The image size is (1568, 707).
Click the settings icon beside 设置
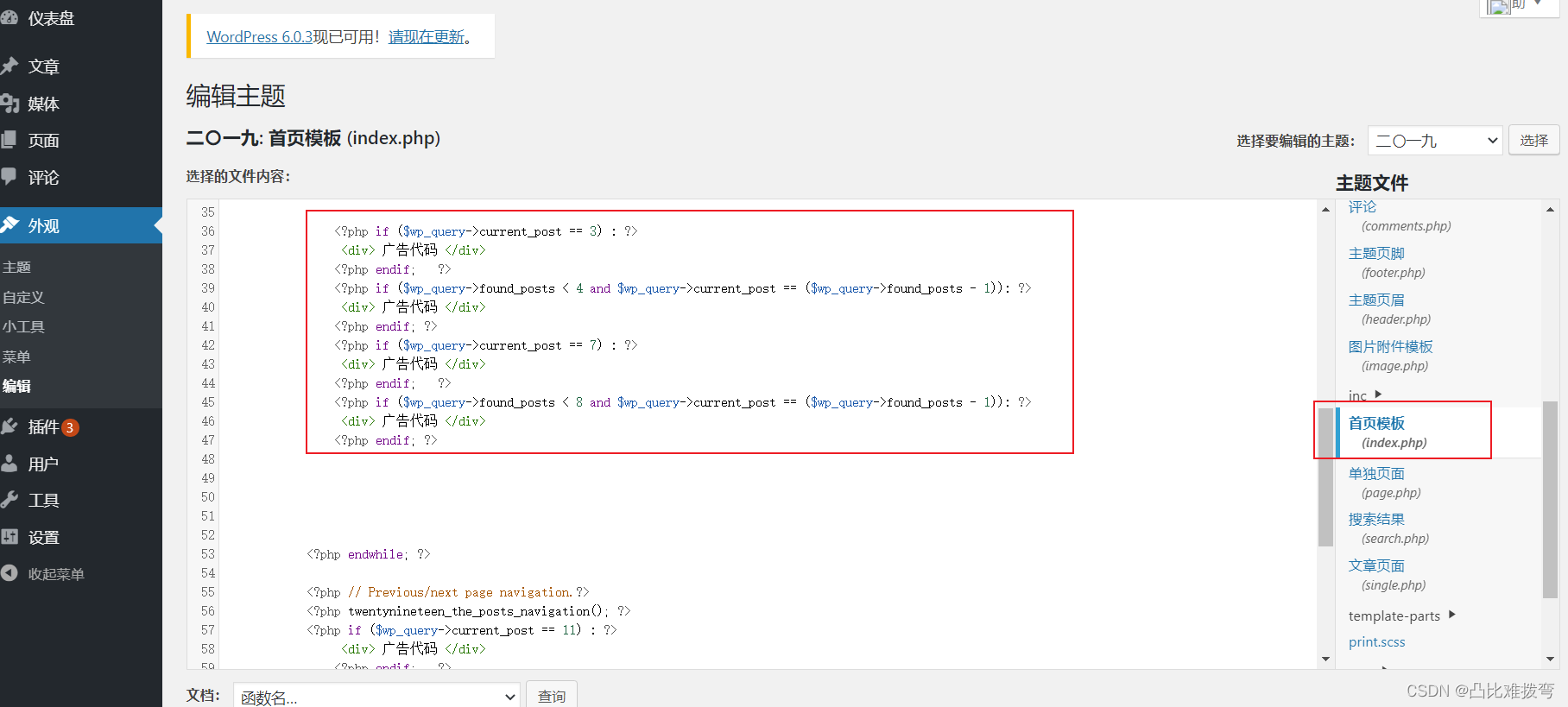(x=9, y=537)
